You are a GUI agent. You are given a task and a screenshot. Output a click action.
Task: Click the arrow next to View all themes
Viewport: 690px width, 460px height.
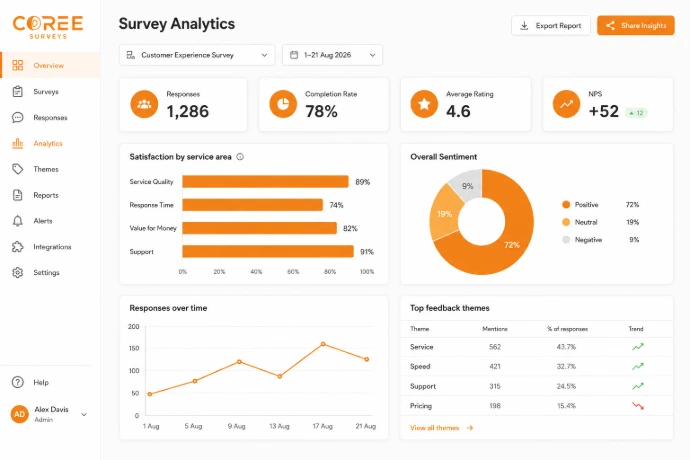tap(470, 428)
